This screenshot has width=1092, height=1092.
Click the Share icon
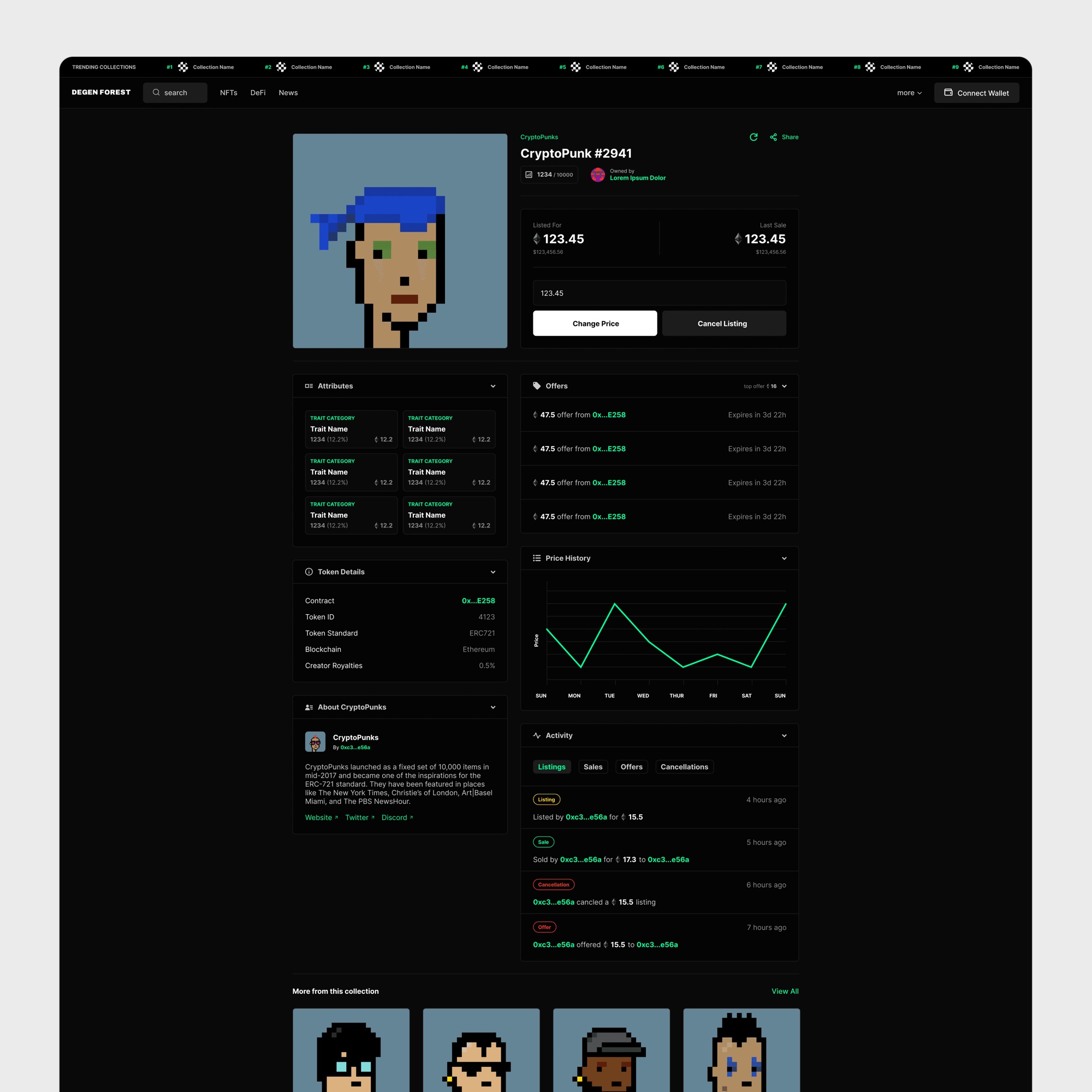pos(773,138)
